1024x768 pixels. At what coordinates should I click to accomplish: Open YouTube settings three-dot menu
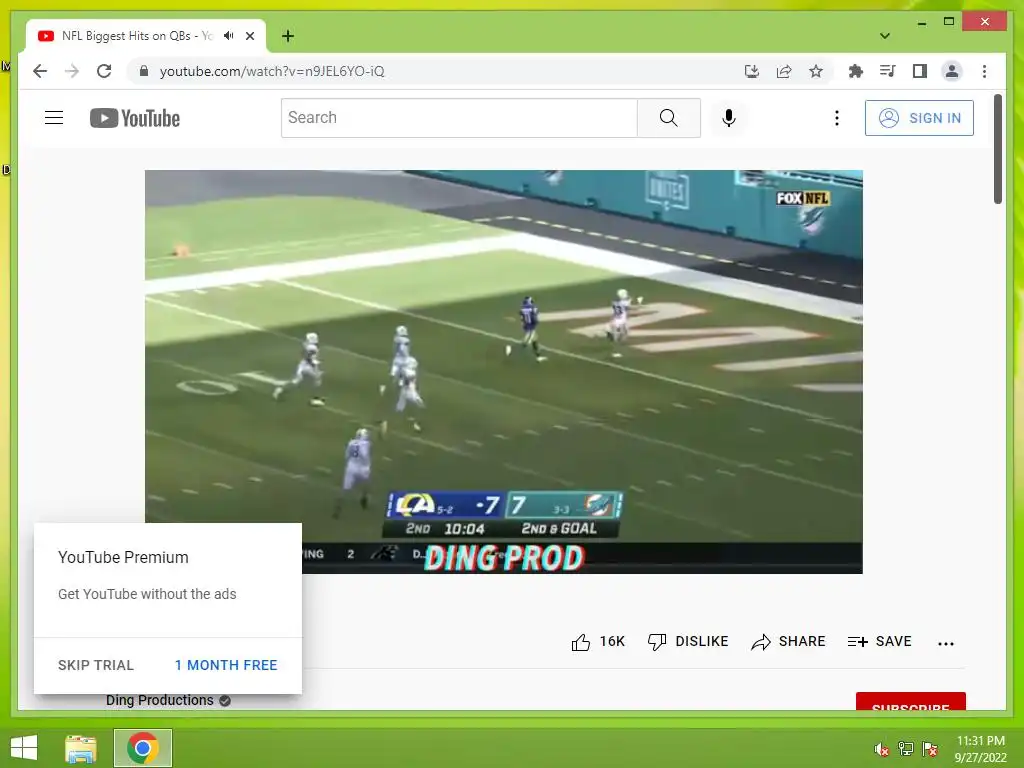click(x=837, y=118)
